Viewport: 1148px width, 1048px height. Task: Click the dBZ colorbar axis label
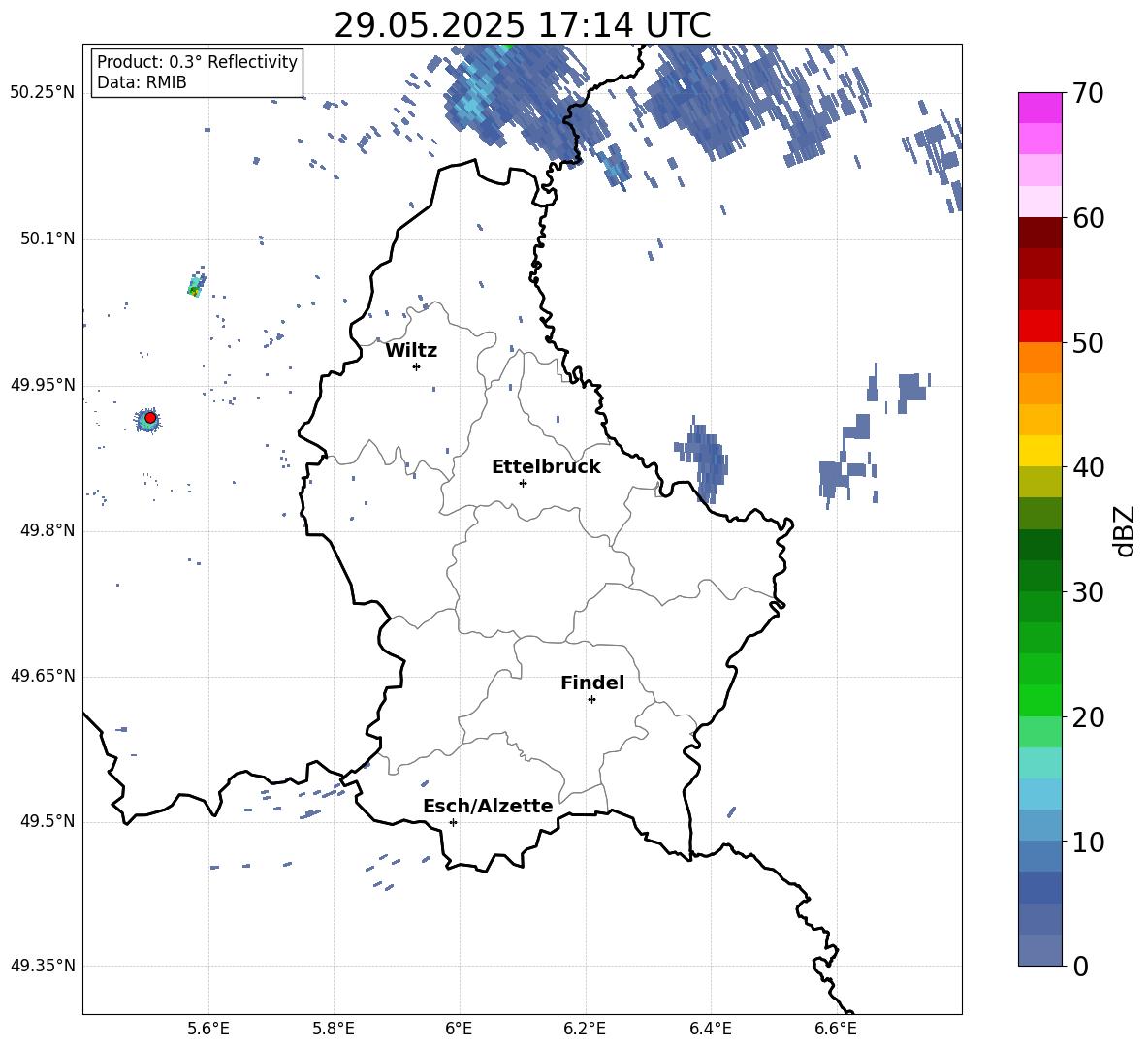pos(1125,530)
